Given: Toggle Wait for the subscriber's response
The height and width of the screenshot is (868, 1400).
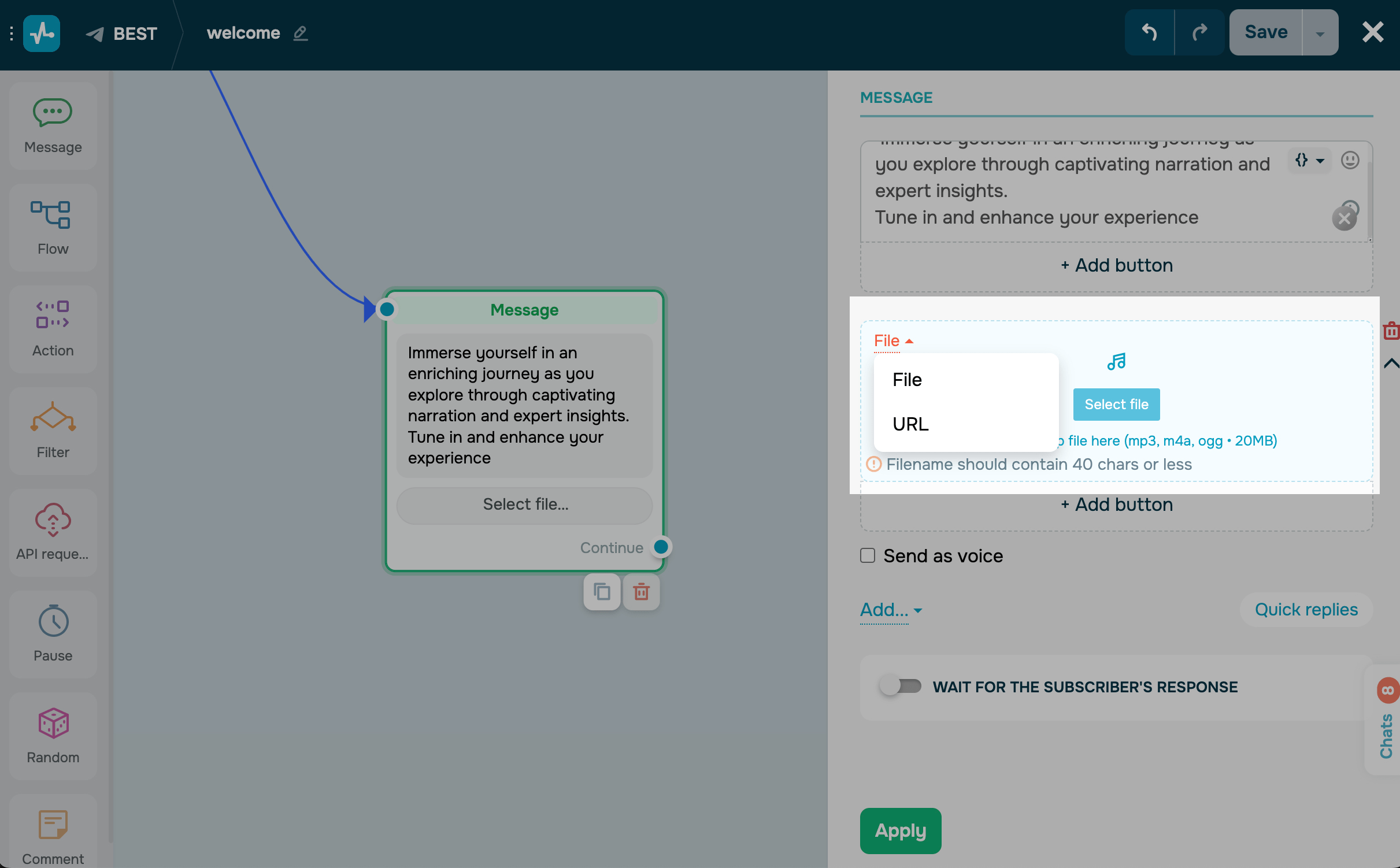Looking at the screenshot, I should pos(900,686).
